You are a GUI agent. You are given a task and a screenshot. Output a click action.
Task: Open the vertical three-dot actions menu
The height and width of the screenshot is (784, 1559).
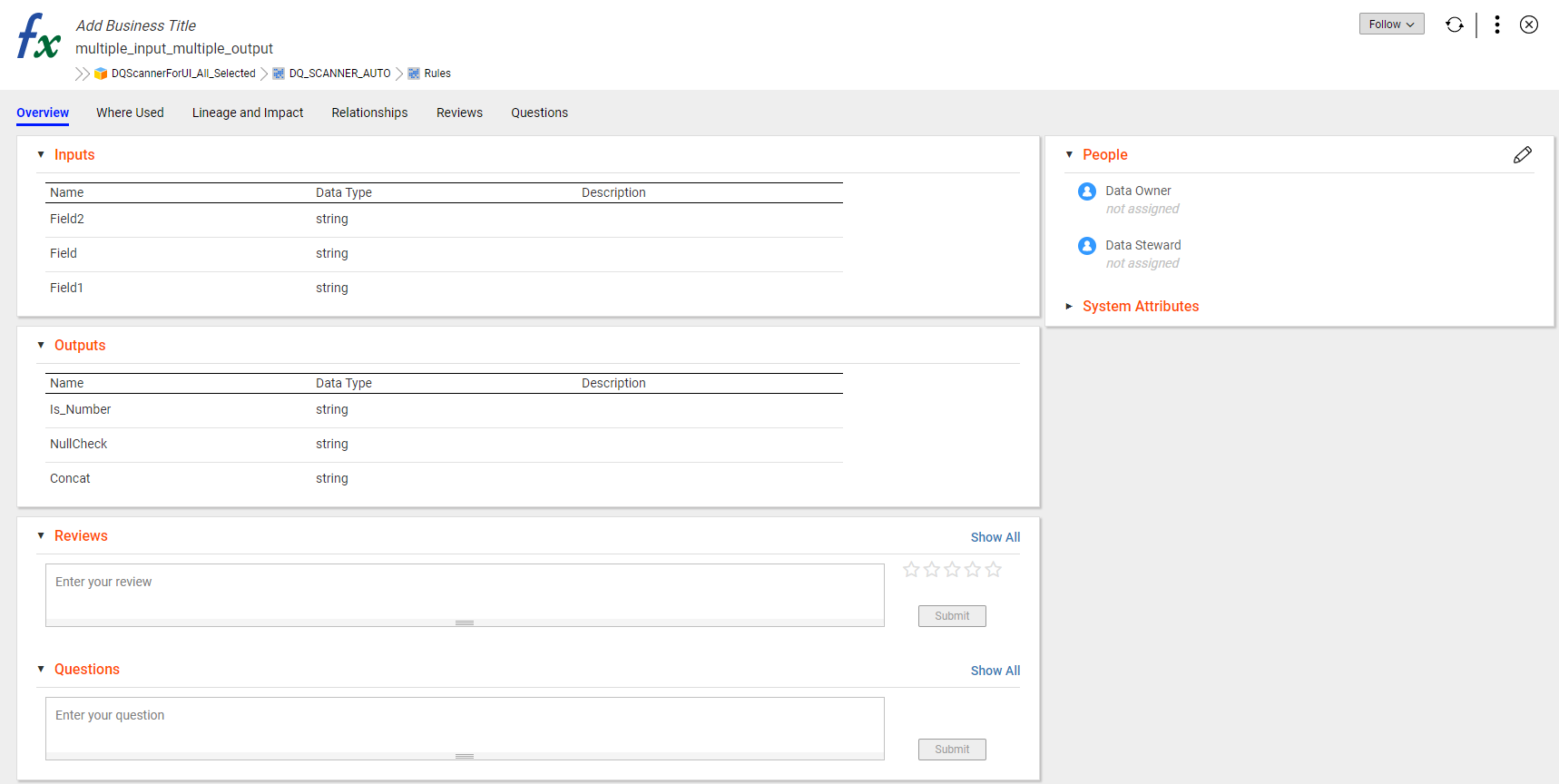pyautogui.click(x=1497, y=24)
